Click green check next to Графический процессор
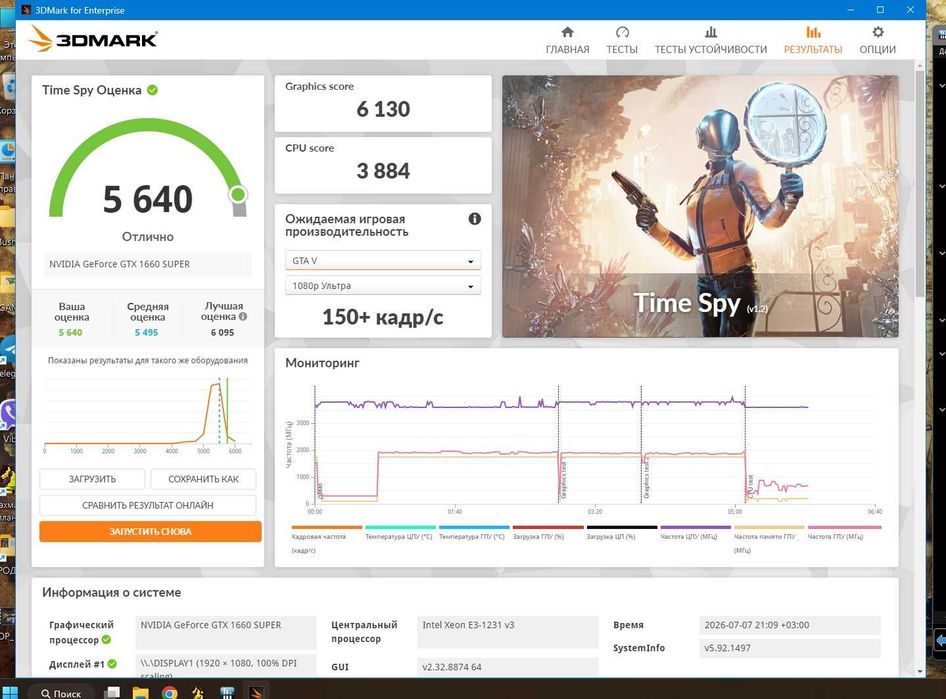946x699 pixels. 106,639
